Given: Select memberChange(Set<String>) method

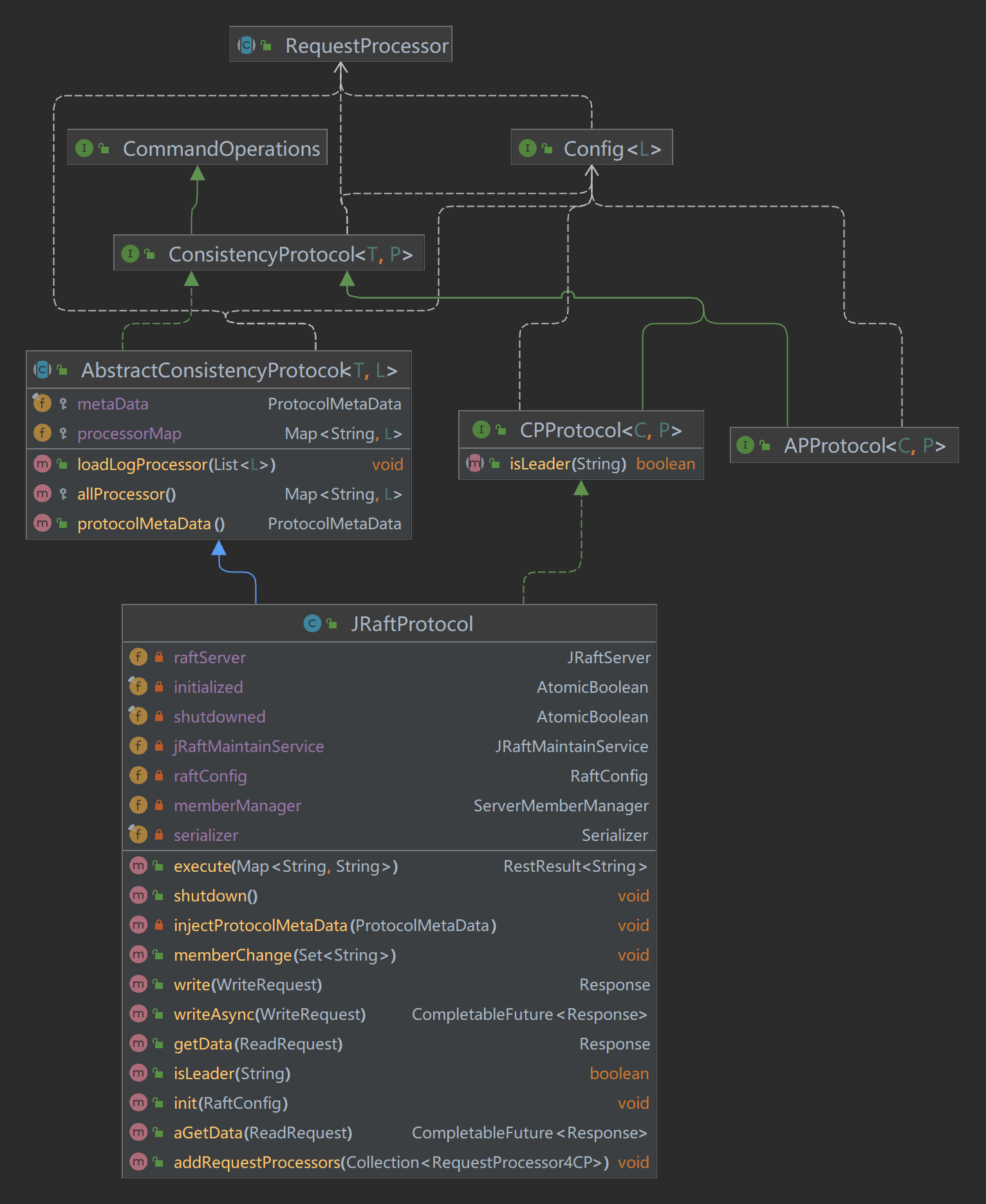Looking at the screenshot, I should click(x=389, y=955).
